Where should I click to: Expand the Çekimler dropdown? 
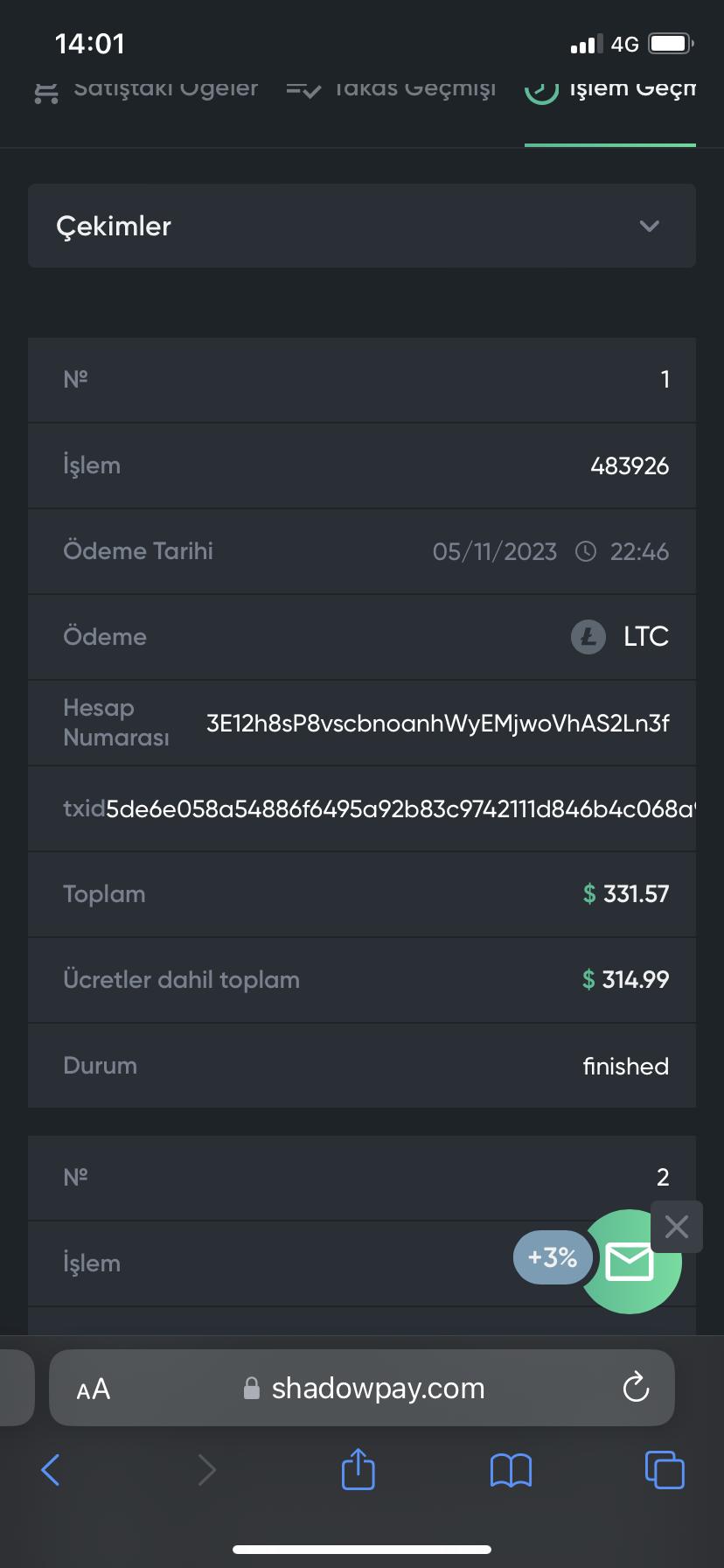click(362, 226)
